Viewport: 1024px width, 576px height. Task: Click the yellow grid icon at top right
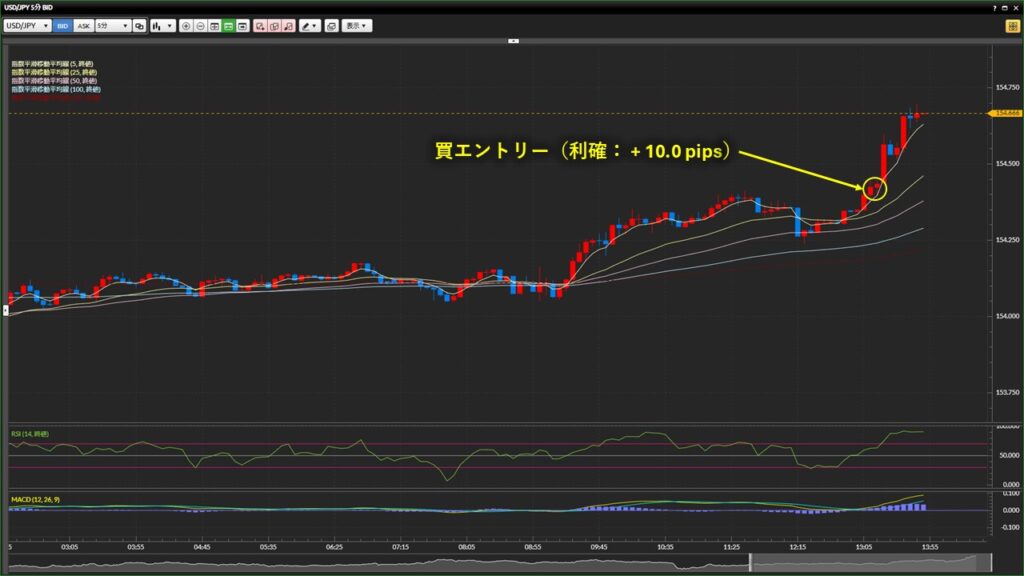(x=1012, y=25)
